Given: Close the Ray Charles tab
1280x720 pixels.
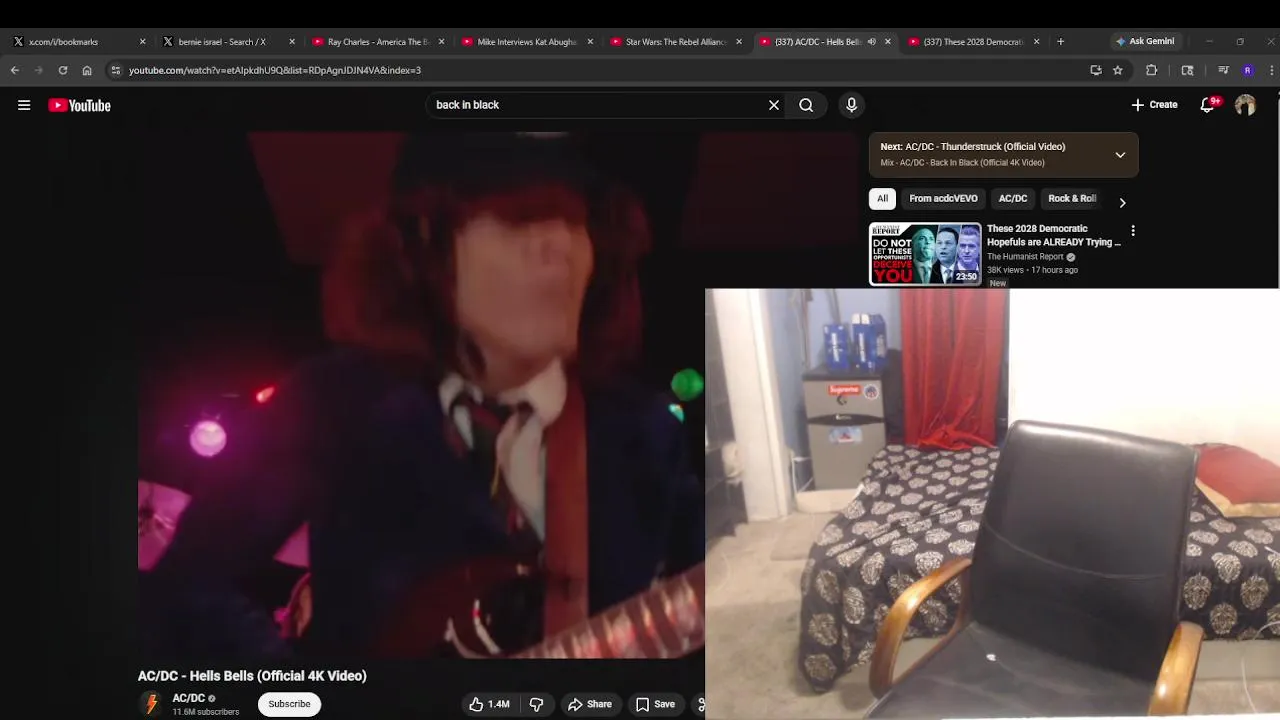Looking at the screenshot, I should click(x=441, y=42).
